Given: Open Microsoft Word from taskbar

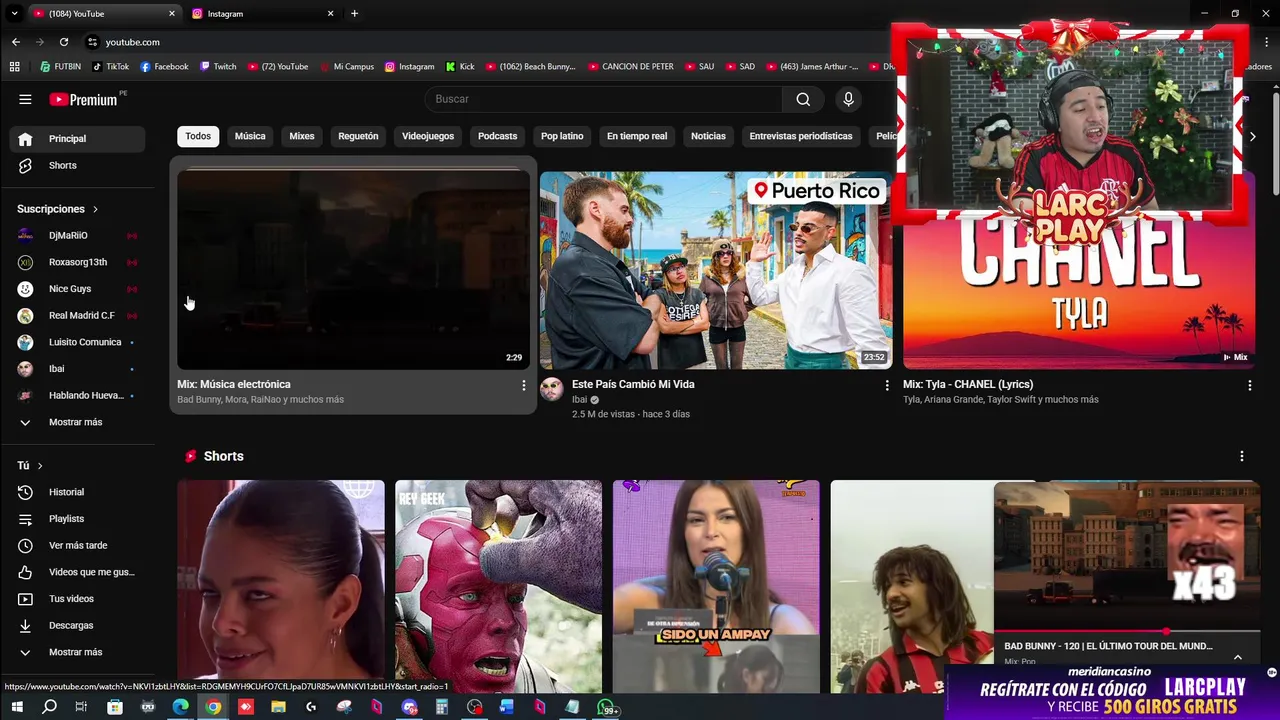Looking at the screenshot, I should tap(507, 707).
